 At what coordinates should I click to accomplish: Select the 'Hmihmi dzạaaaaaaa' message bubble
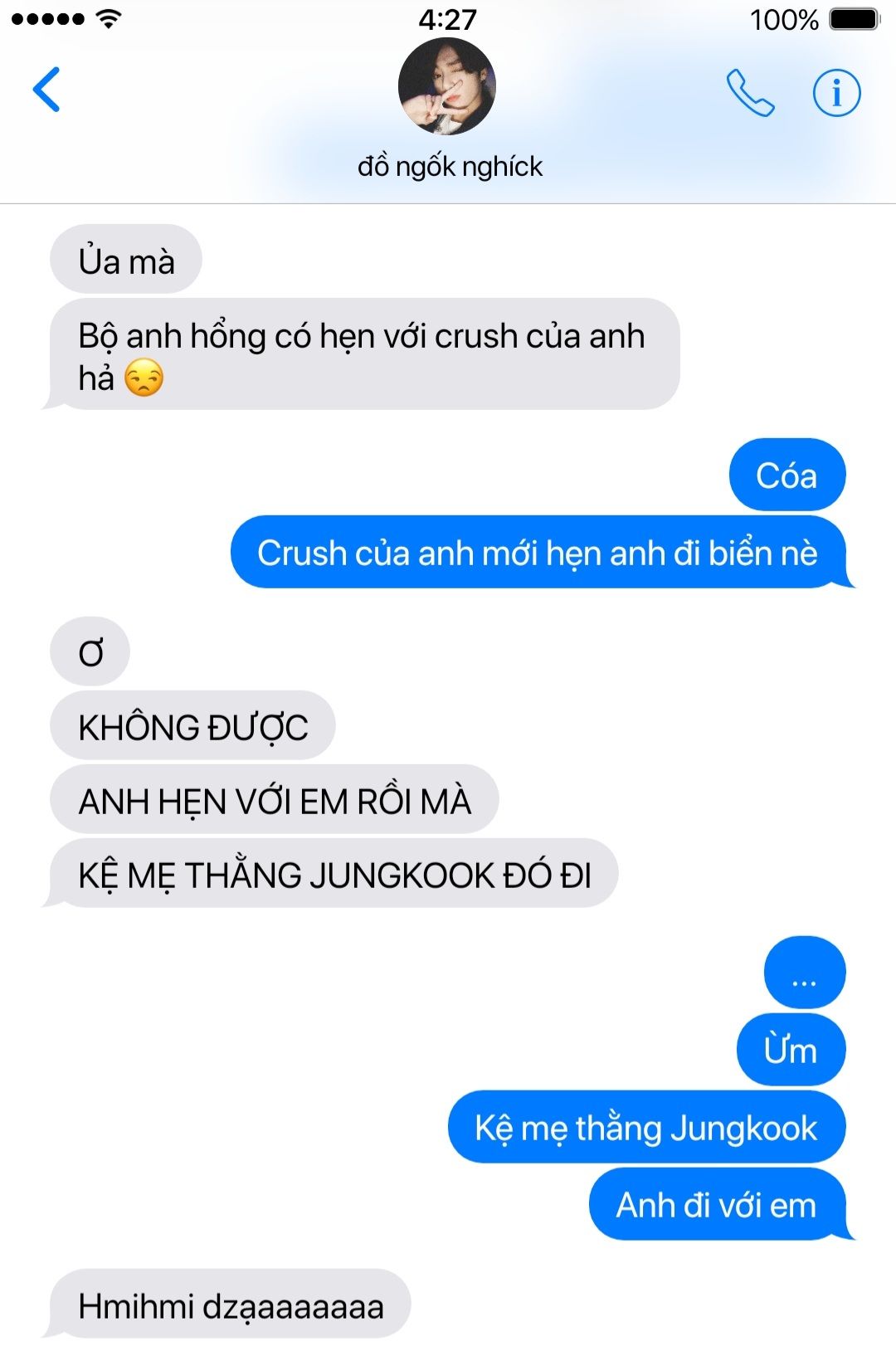tap(229, 1304)
